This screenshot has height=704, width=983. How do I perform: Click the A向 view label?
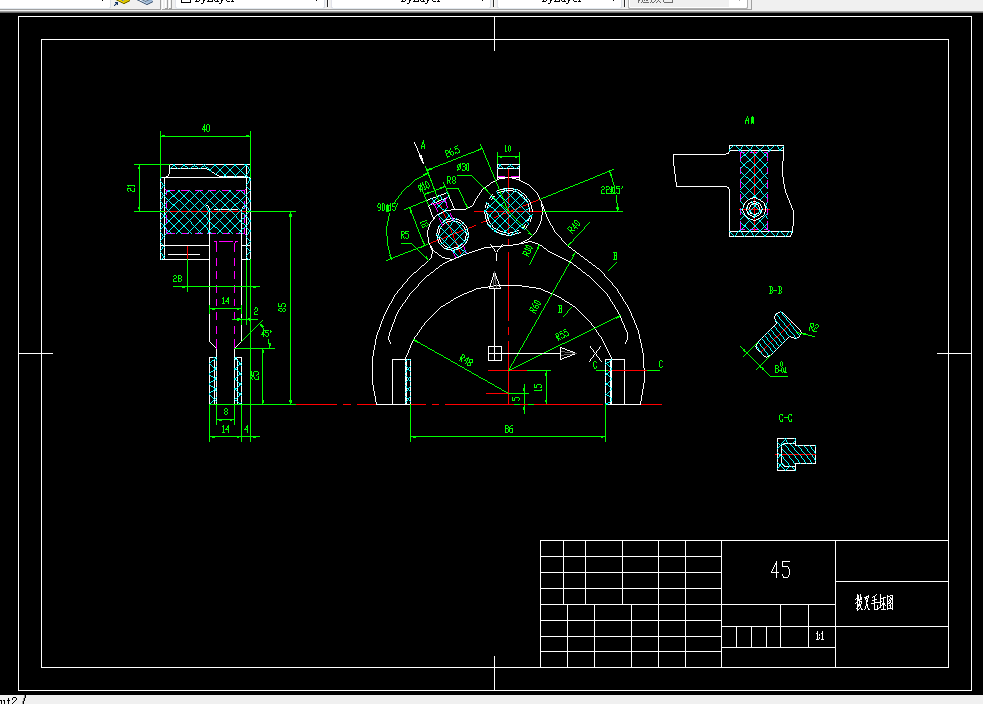pos(749,120)
